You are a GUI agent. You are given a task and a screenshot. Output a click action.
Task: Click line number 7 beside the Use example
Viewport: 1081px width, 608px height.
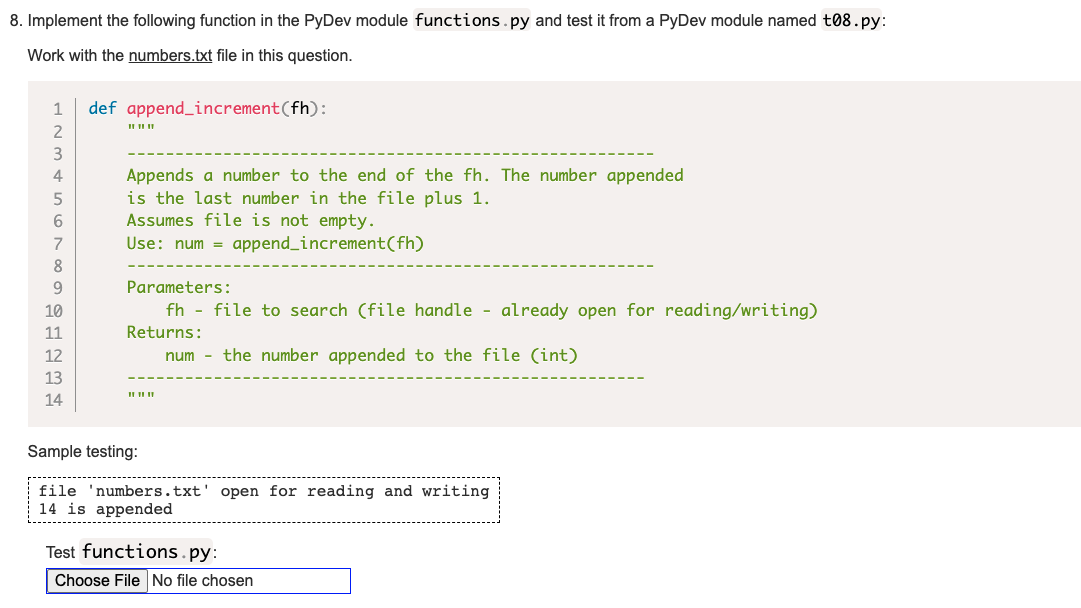point(57,243)
